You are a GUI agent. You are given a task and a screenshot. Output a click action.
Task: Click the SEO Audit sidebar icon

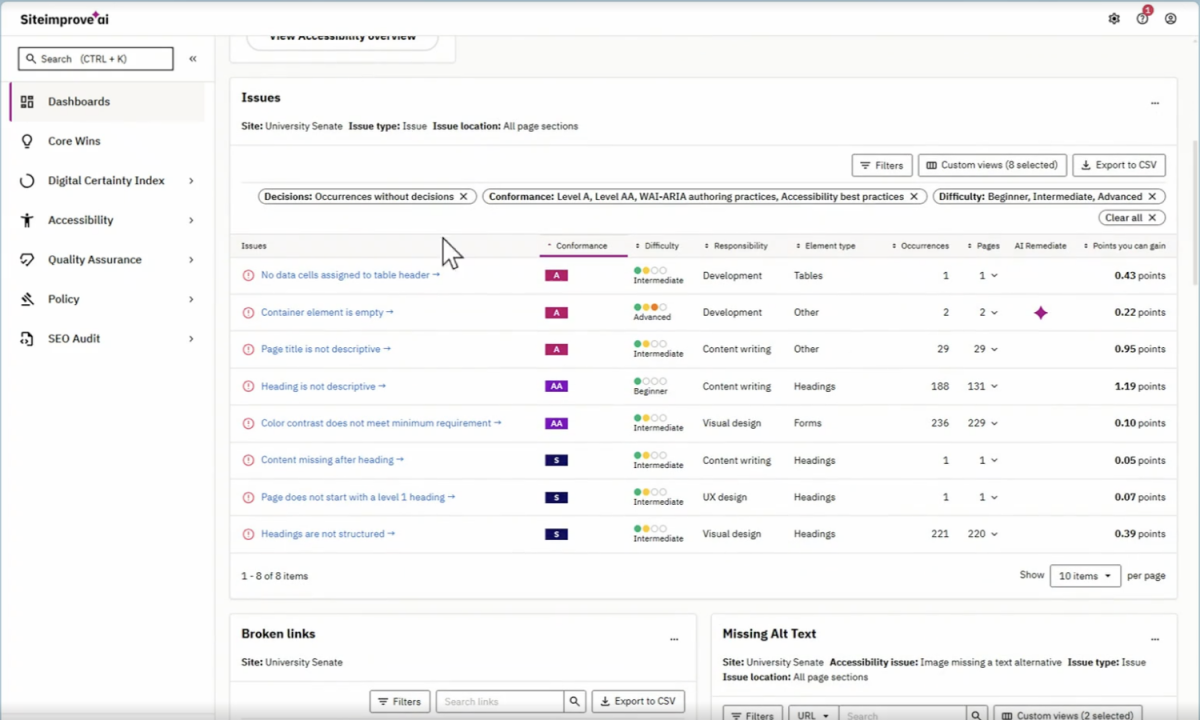[28, 339]
